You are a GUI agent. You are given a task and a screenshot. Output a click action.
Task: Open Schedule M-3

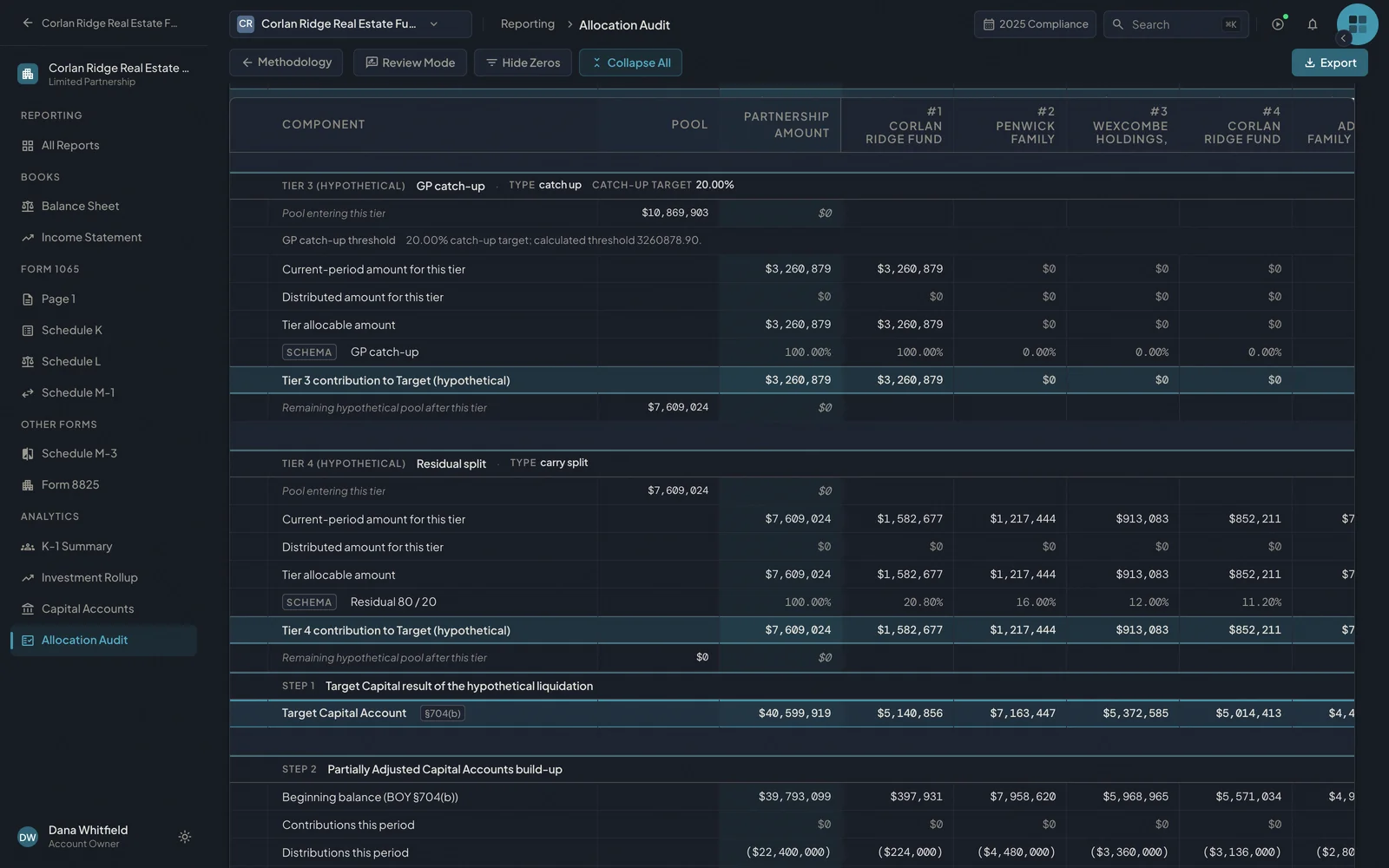pos(104,453)
